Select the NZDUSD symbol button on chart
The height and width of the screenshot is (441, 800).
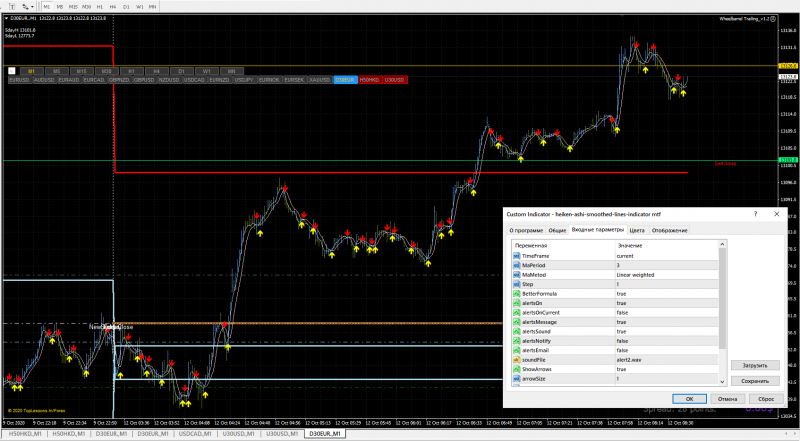[x=170, y=80]
